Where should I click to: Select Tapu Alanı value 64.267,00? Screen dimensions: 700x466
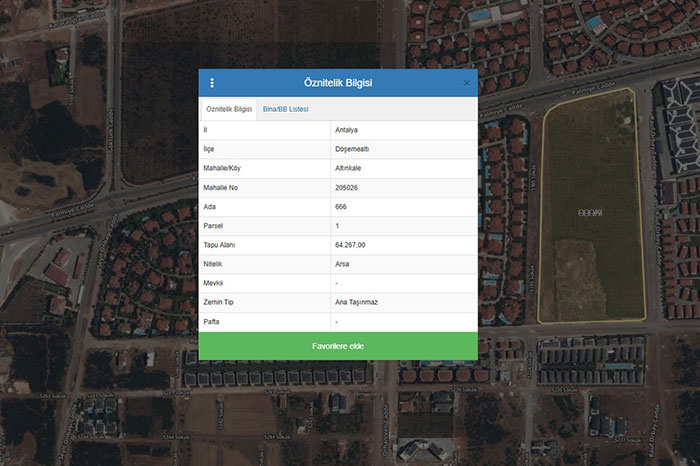click(x=351, y=245)
